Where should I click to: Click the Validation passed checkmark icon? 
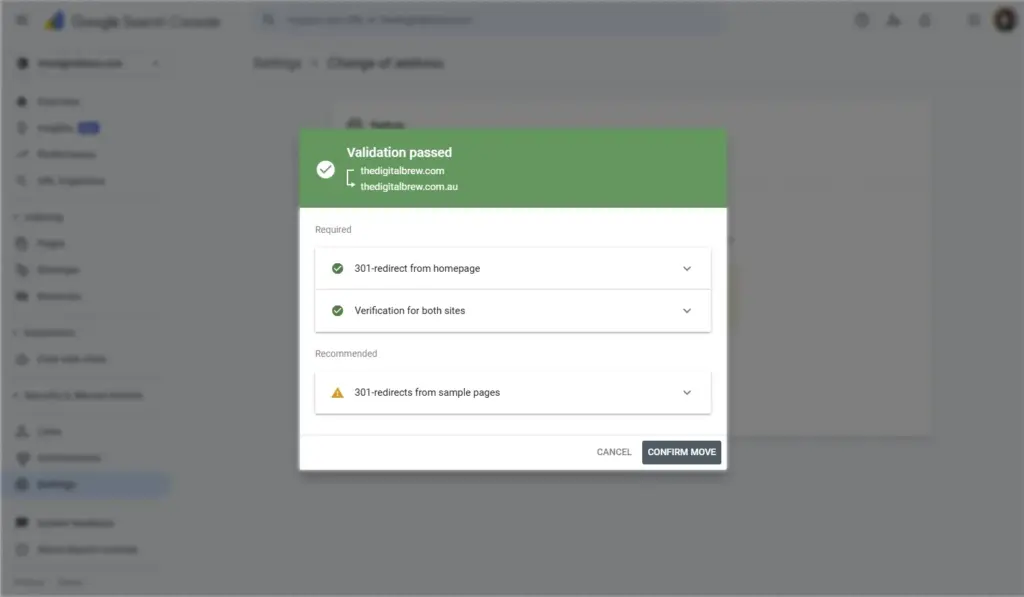point(325,170)
